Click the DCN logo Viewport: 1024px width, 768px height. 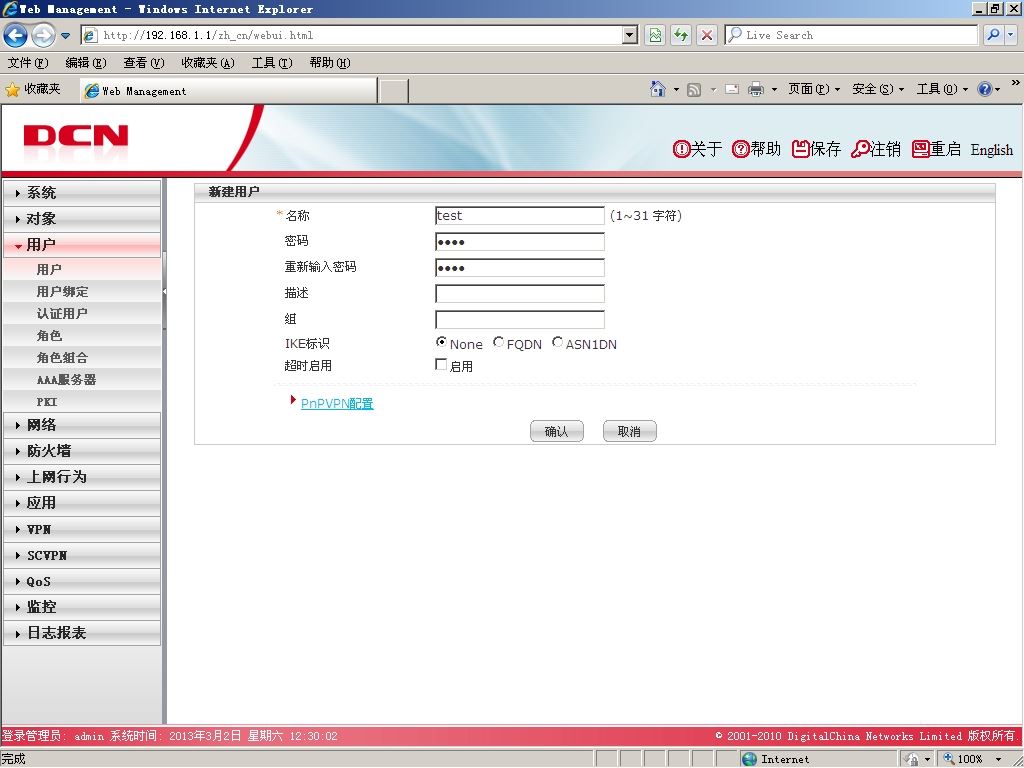(75, 136)
